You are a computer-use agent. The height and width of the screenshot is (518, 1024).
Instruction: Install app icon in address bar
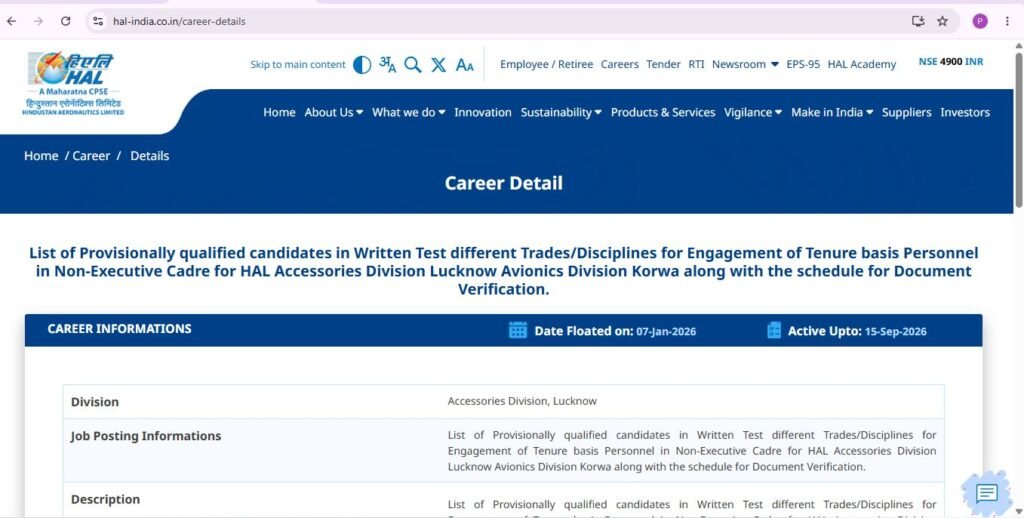click(918, 21)
